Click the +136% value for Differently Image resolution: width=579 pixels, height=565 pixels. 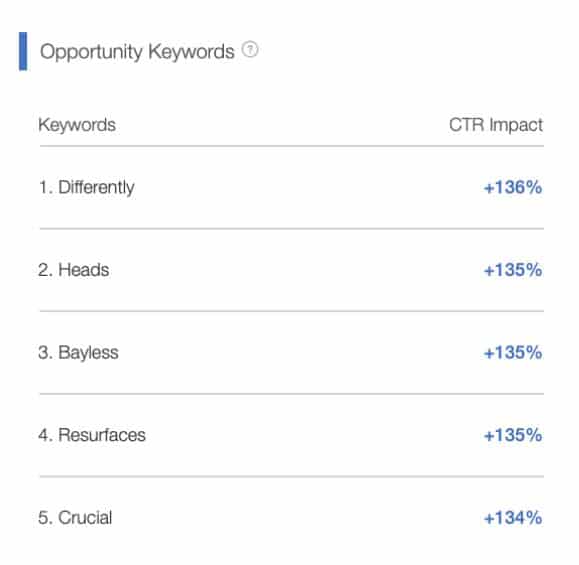click(x=513, y=187)
